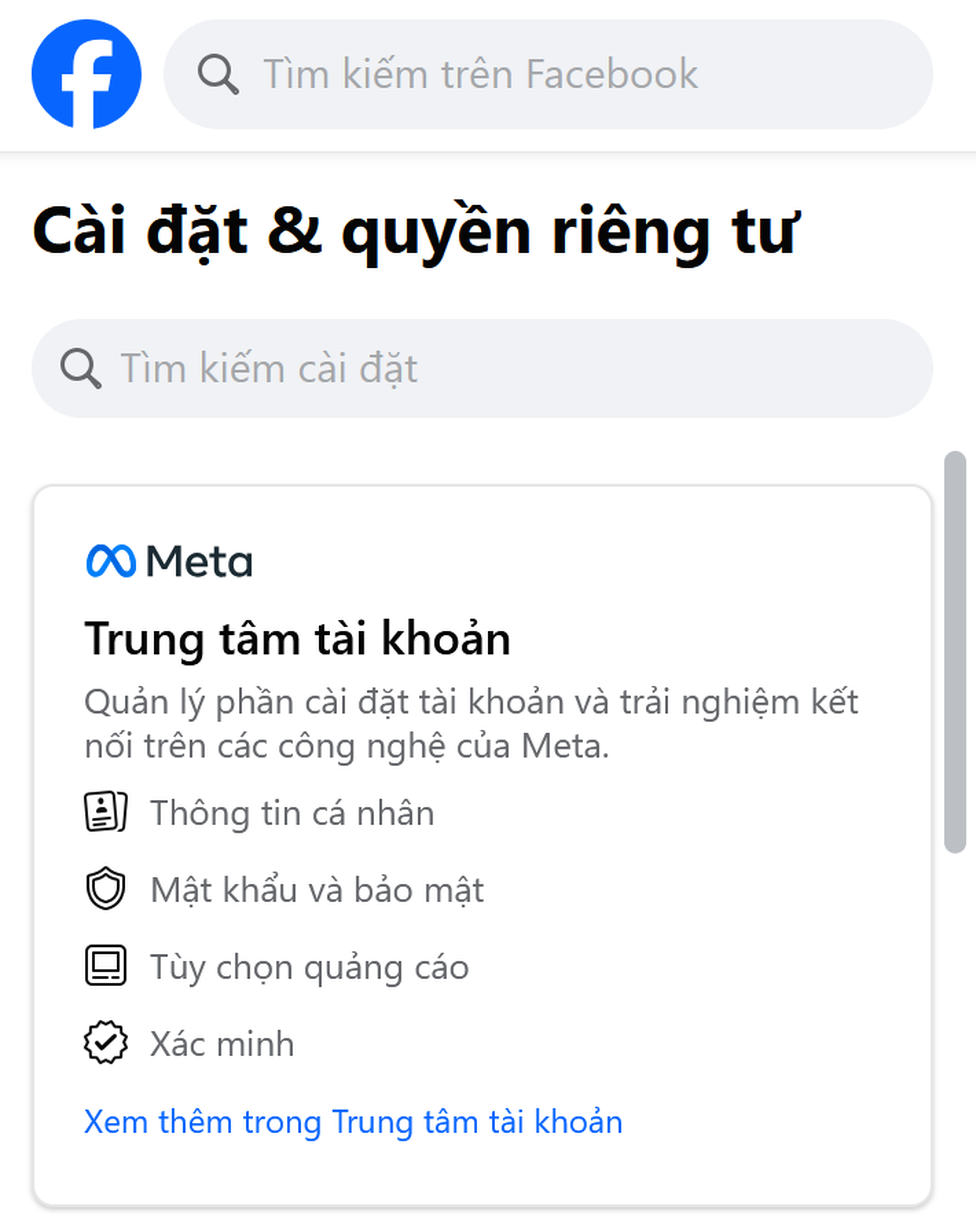The image size is (980, 1225).
Task: Click the verification badge checkmark icon
Action: (x=105, y=1044)
